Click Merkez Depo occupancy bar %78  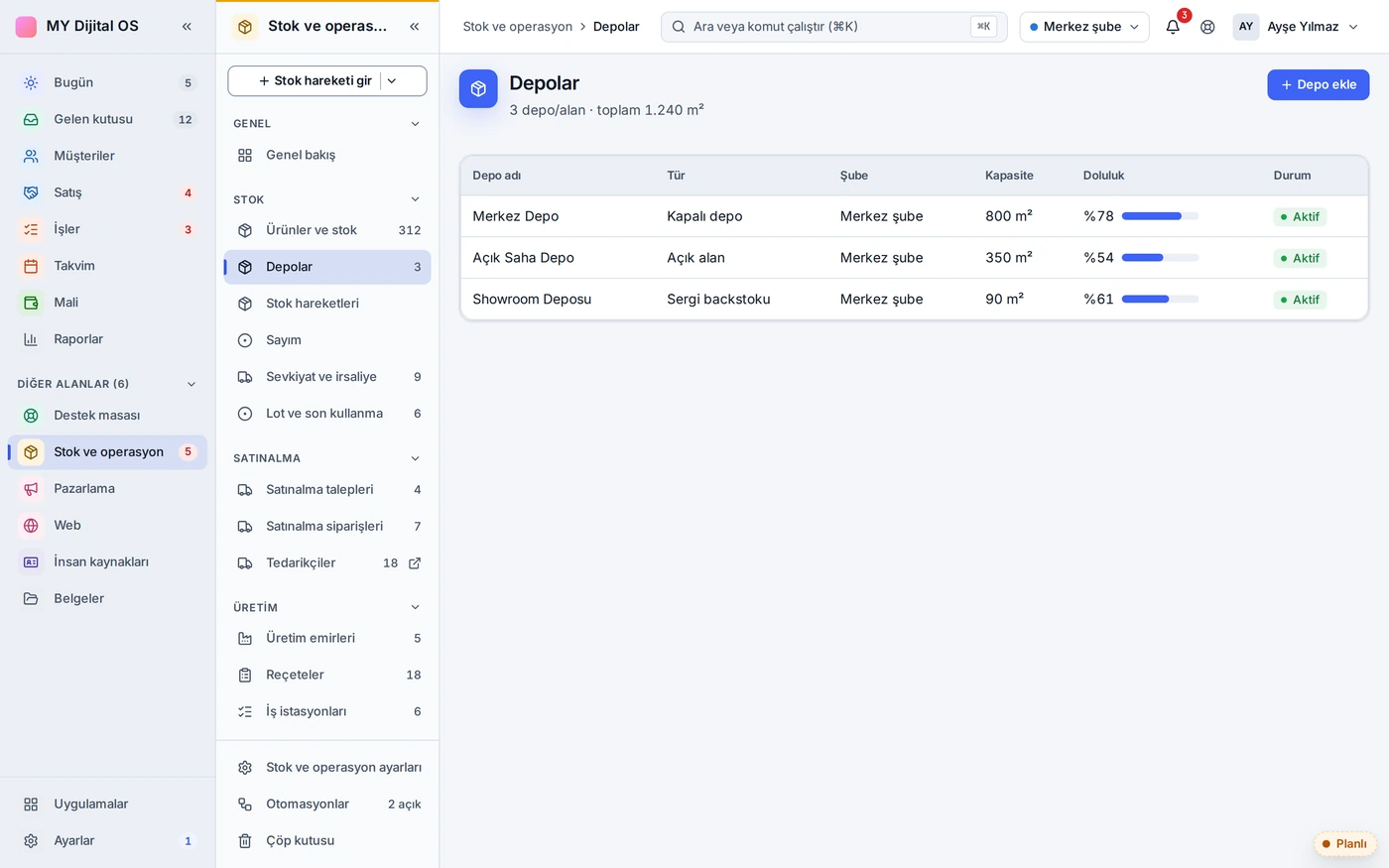tap(1160, 216)
